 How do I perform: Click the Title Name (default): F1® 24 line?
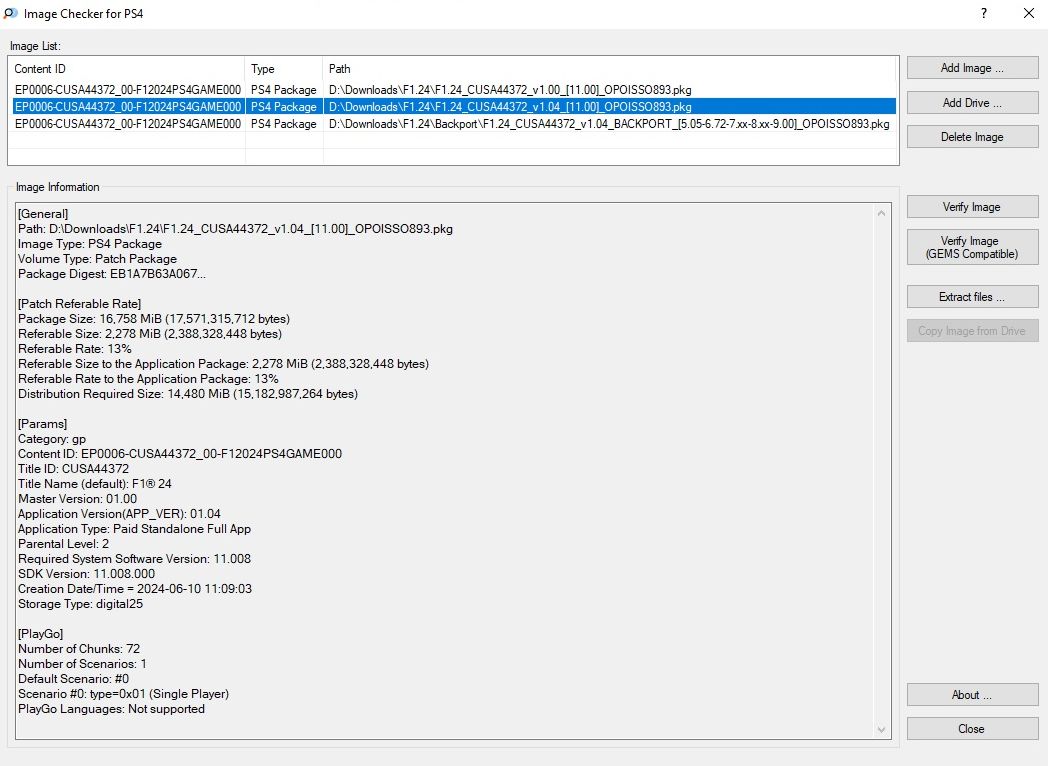coord(95,484)
